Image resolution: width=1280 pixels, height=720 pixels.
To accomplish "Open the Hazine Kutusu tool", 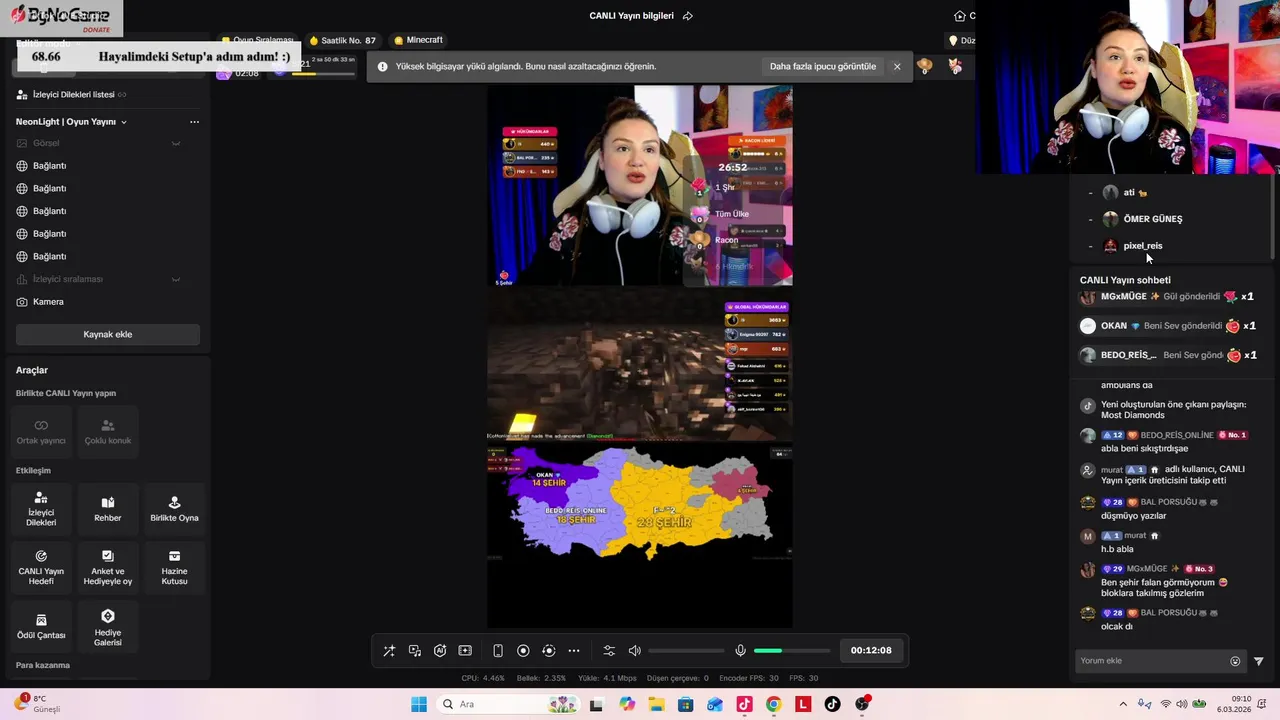I will [x=174, y=567].
